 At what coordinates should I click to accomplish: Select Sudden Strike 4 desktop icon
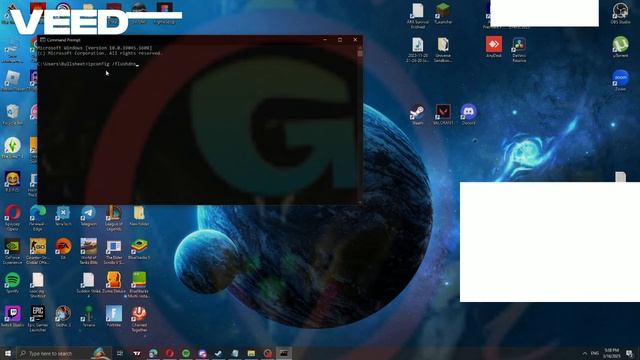pyautogui.click(x=89, y=285)
